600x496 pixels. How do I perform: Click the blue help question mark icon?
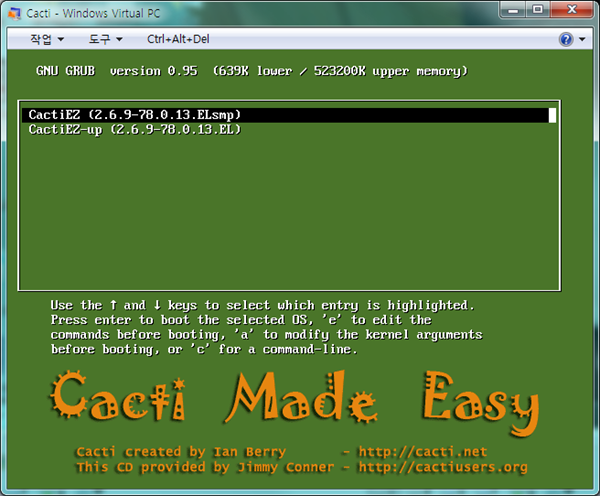(x=566, y=39)
